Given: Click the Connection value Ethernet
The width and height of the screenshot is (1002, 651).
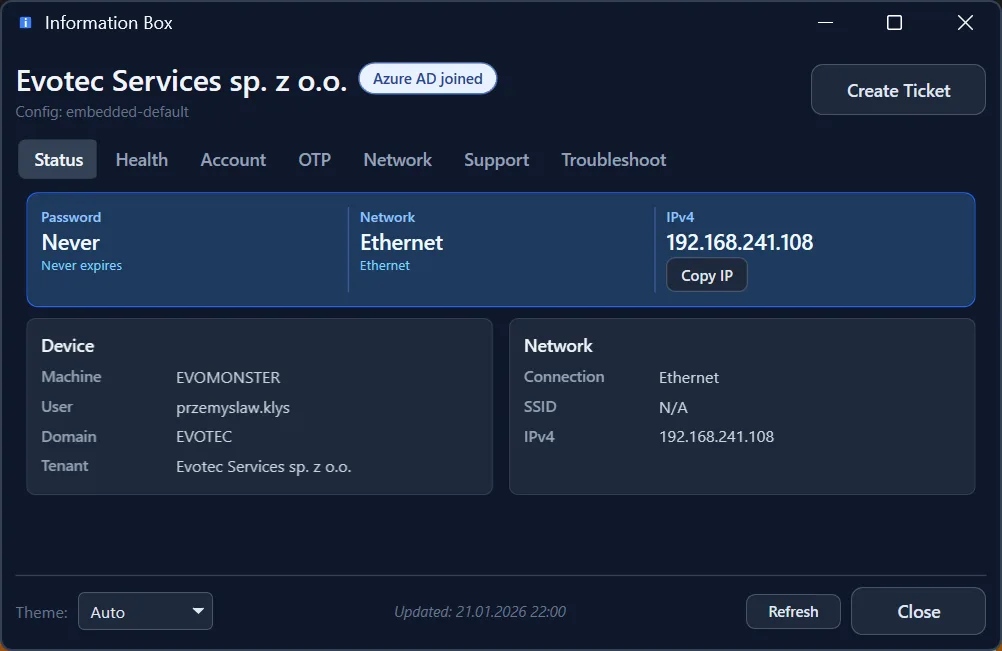Looking at the screenshot, I should [x=689, y=378].
